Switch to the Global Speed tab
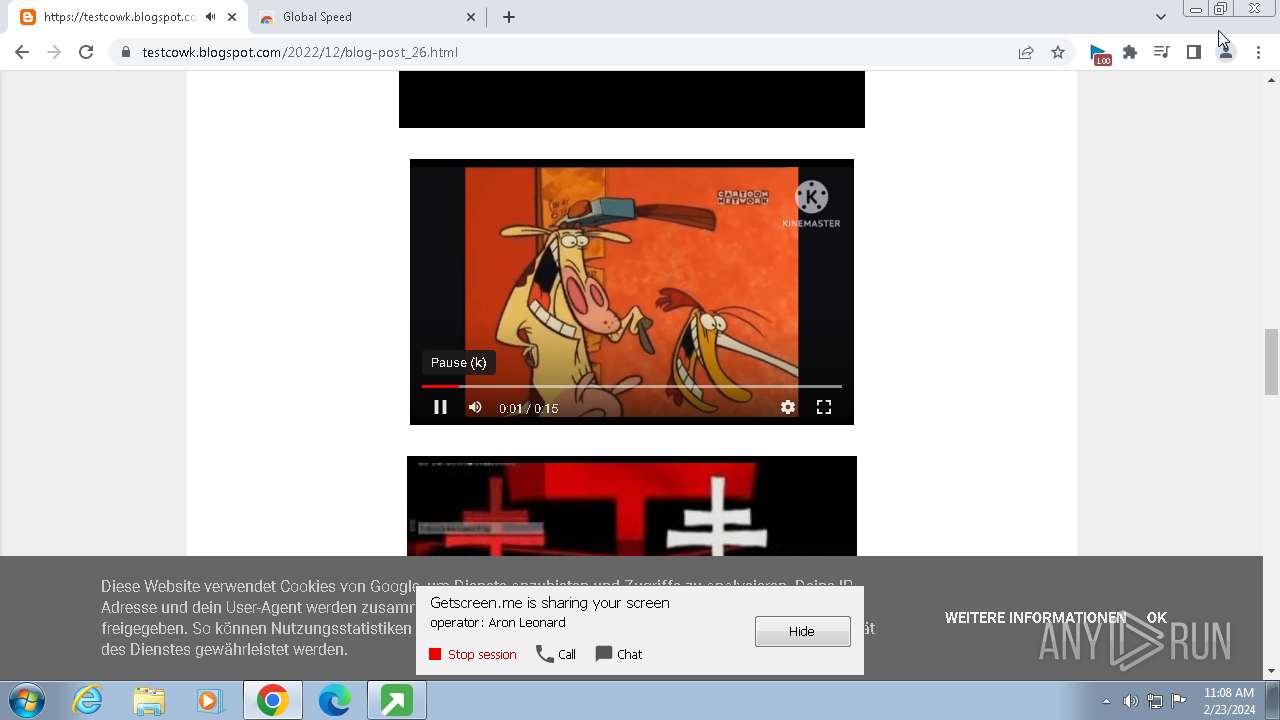This screenshot has height=720, width=1280. (x=365, y=17)
